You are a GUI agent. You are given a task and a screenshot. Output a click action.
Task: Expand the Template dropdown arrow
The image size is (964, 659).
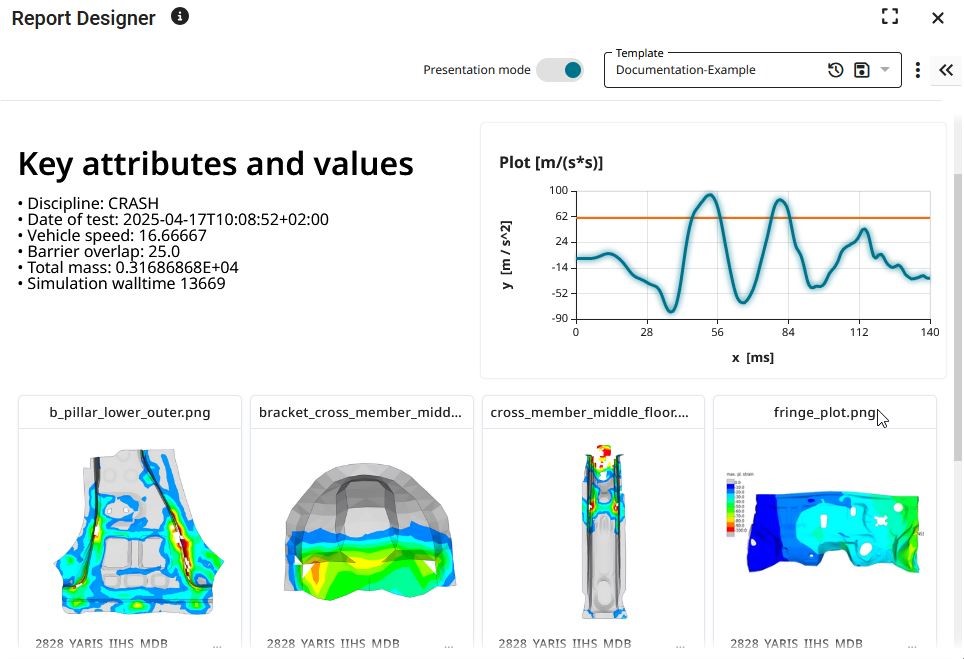tap(885, 70)
